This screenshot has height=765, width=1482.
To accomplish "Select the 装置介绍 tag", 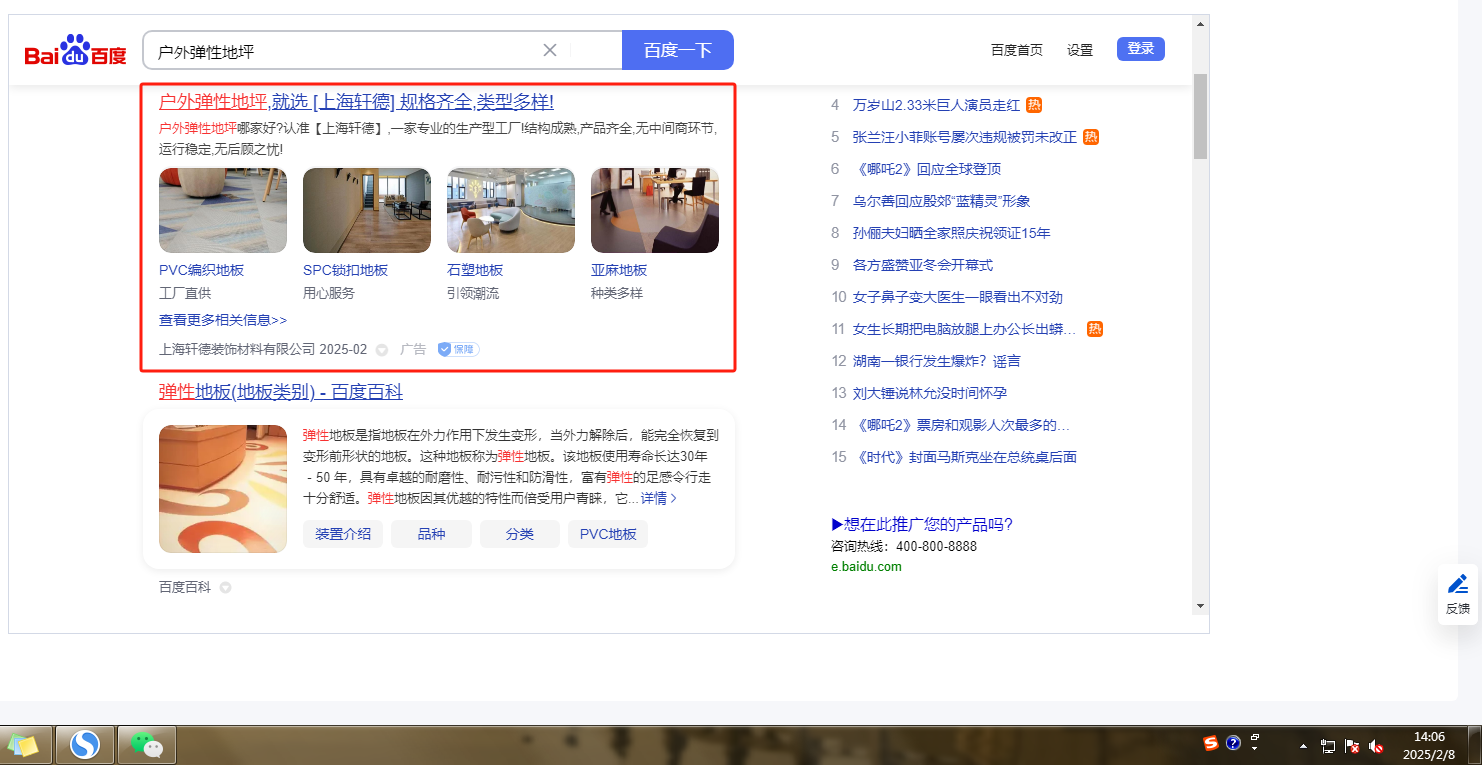I will pyautogui.click(x=343, y=534).
